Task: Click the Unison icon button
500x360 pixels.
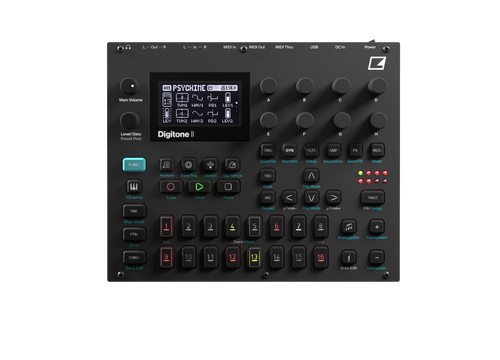Action: pos(210,164)
